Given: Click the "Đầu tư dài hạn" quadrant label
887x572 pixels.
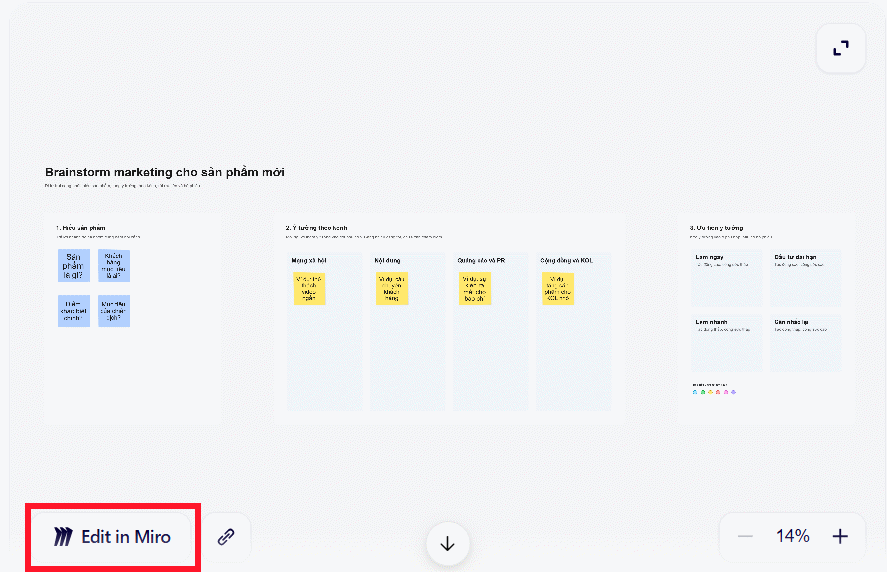Looking at the screenshot, I should [x=795, y=257].
